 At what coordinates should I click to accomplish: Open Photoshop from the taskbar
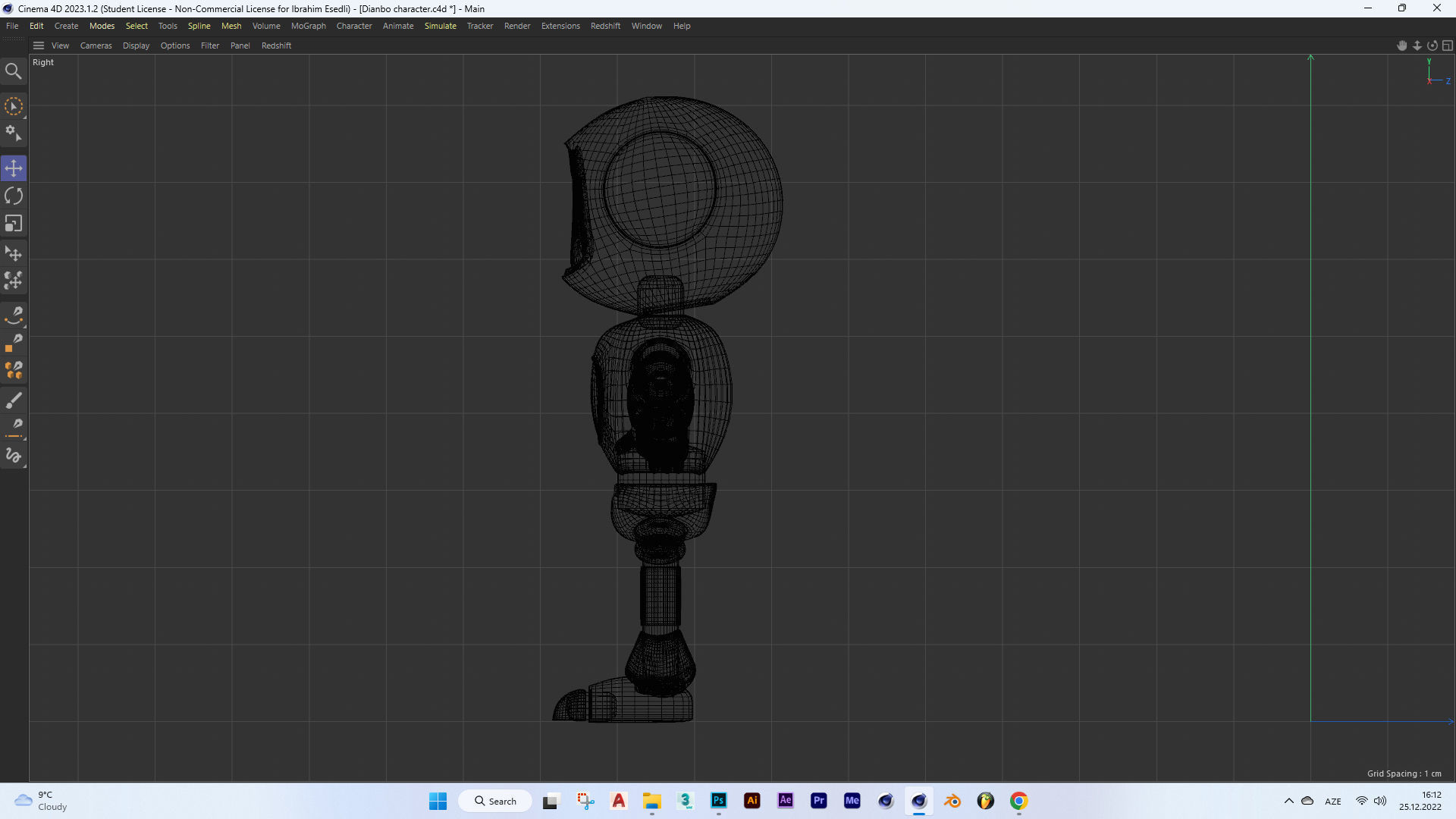coord(719,801)
